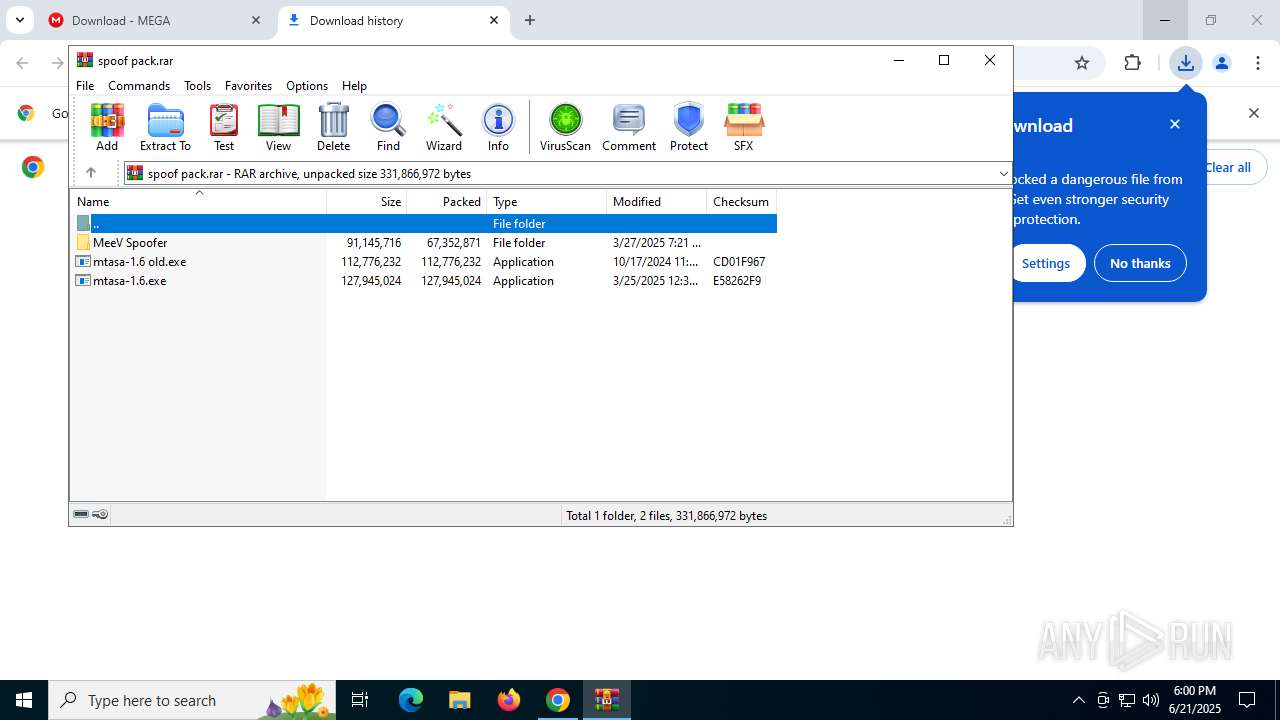Open a new Chrome tab
Screen dimensions: 1280x720
[x=530, y=20]
